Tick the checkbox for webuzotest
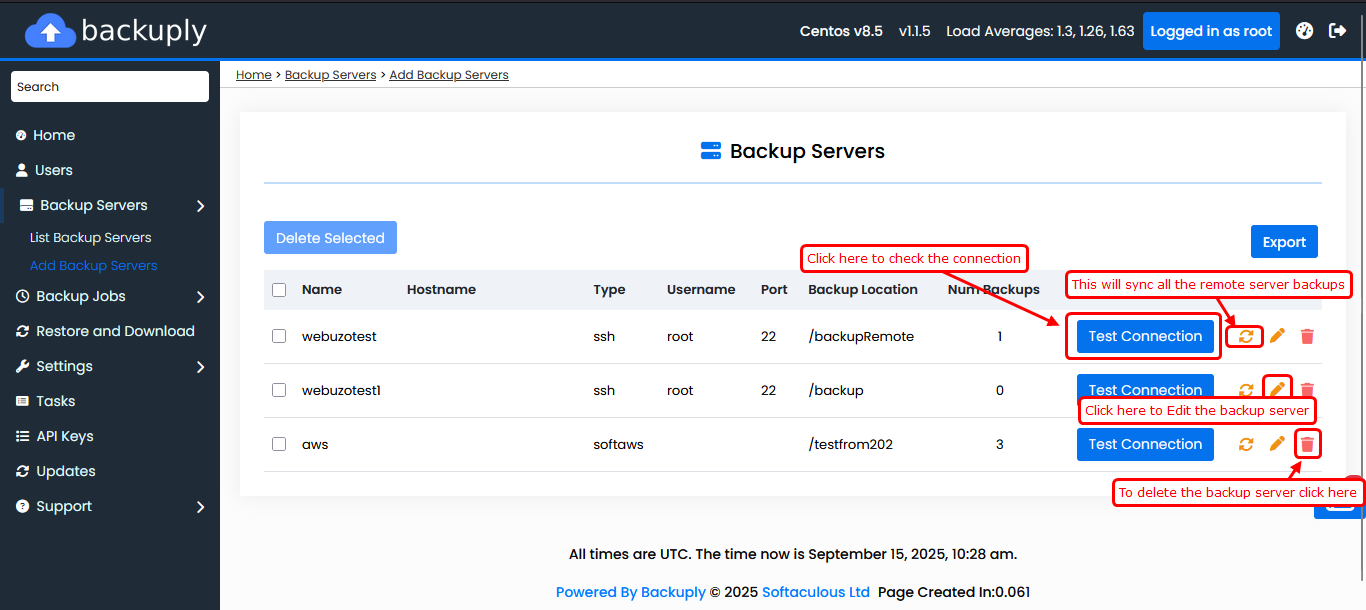The width and height of the screenshot is (1366, 610). [279, 337]
